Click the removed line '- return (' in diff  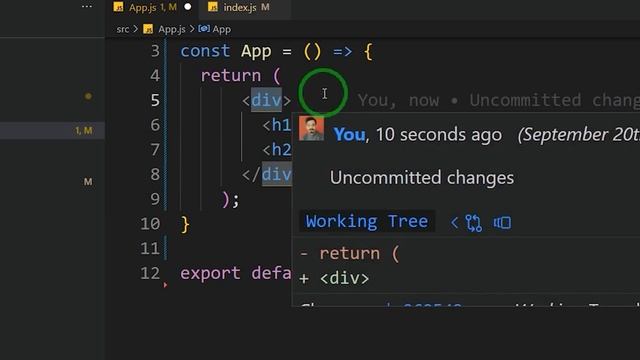350,254
